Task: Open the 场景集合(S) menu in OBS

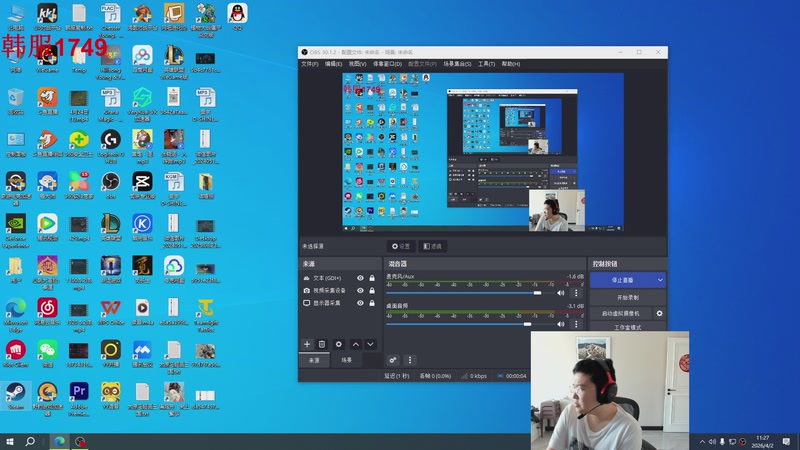Action: [x=457, y=64]
